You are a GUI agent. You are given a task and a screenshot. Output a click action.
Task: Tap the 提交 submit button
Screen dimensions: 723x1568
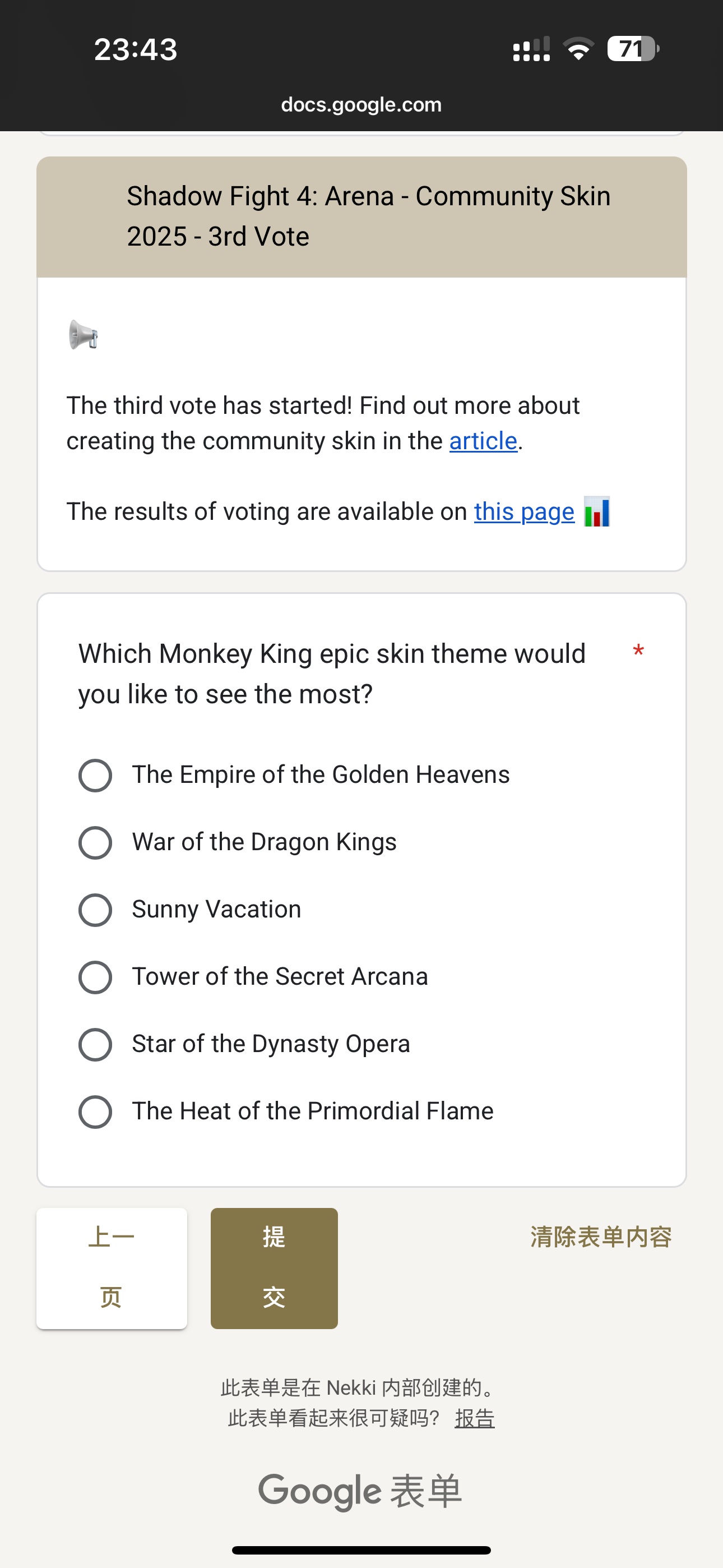pyautogui.click(x=274, y=1268)
